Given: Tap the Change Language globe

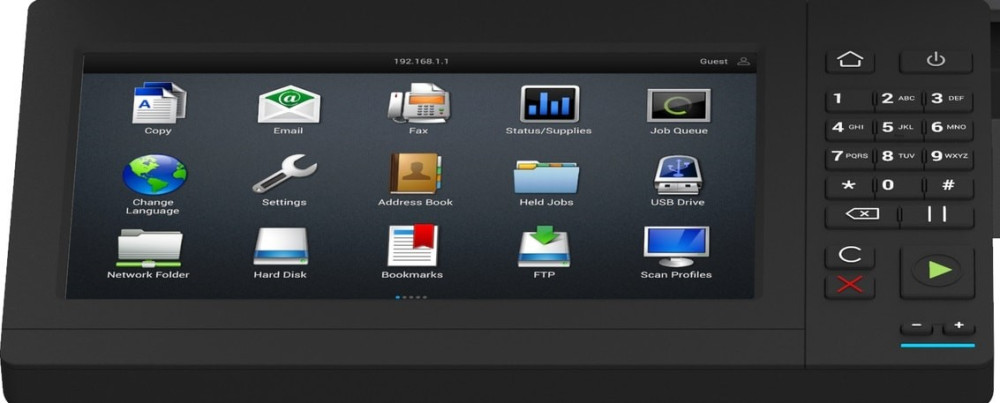Looking at the screenshot, I should [153, 175].
